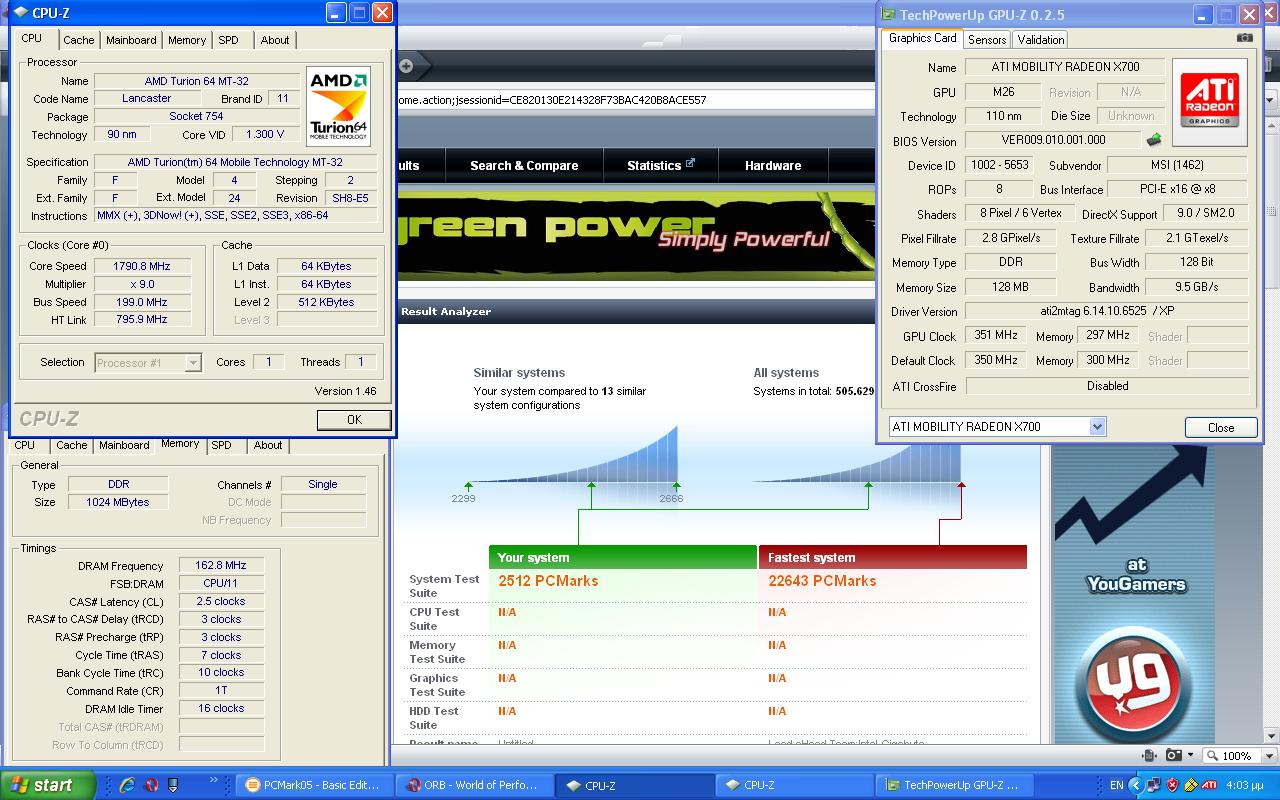
Task: Click the AMD Turion 64 logo in CPU-Z
Action: (x=338, y=106)
